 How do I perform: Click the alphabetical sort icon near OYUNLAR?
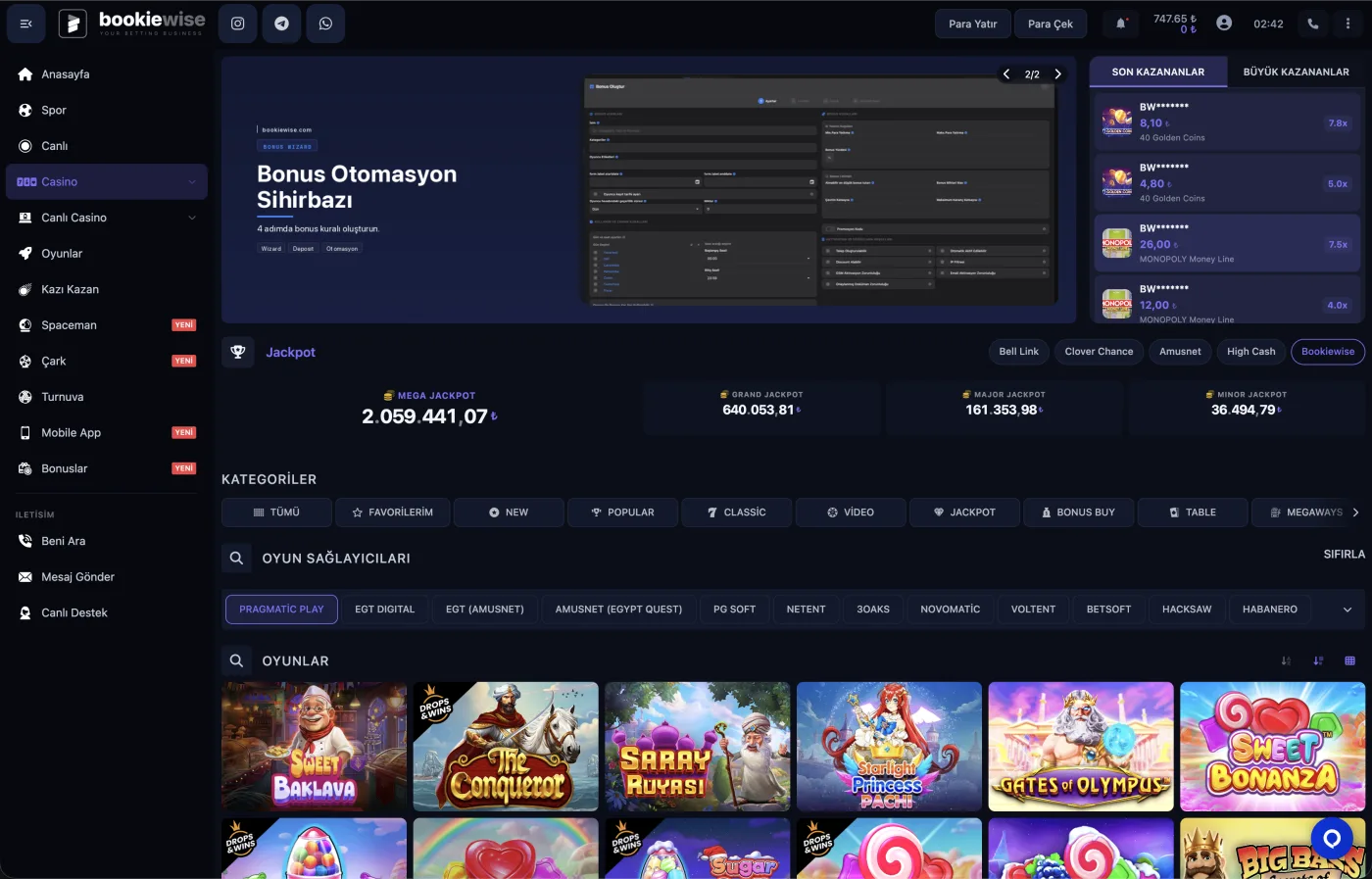coord(1285,660)
